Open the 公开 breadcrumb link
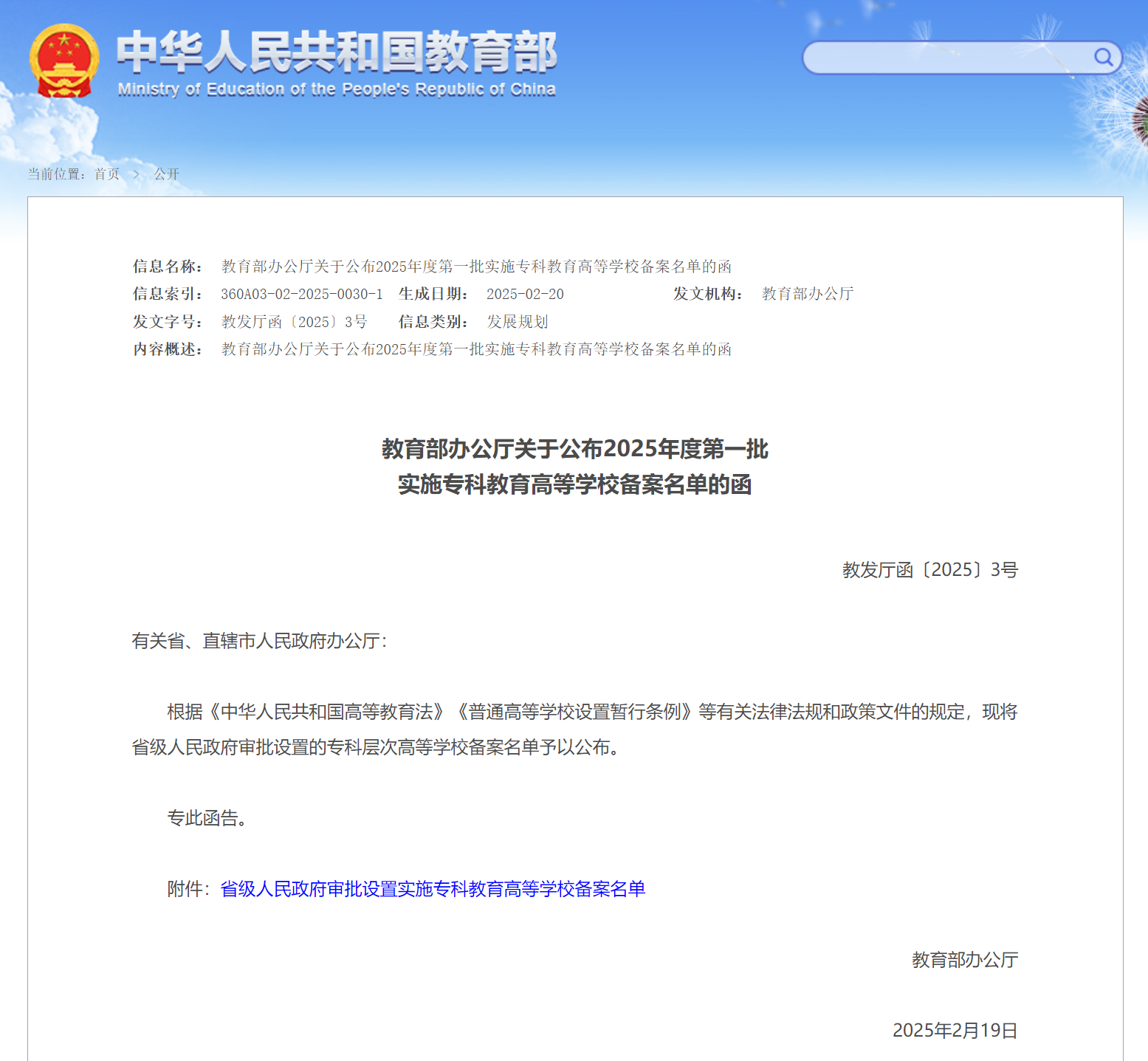Image resolution: width=1148 pixels, height=1061 pixels. pos(167,174)
